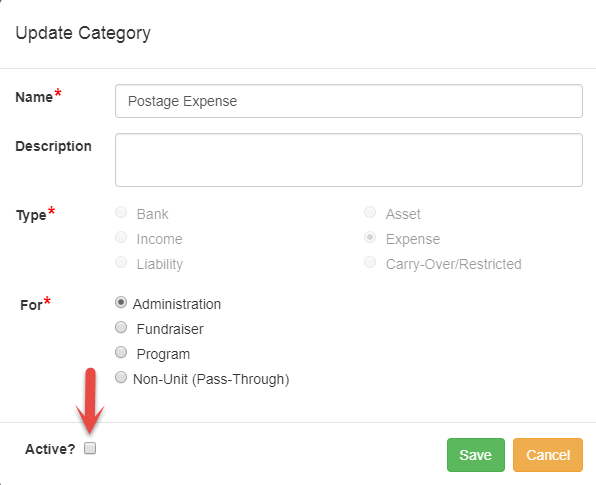Cancel the category update
The height and width of the screenshot is (485, 596).
548,455
